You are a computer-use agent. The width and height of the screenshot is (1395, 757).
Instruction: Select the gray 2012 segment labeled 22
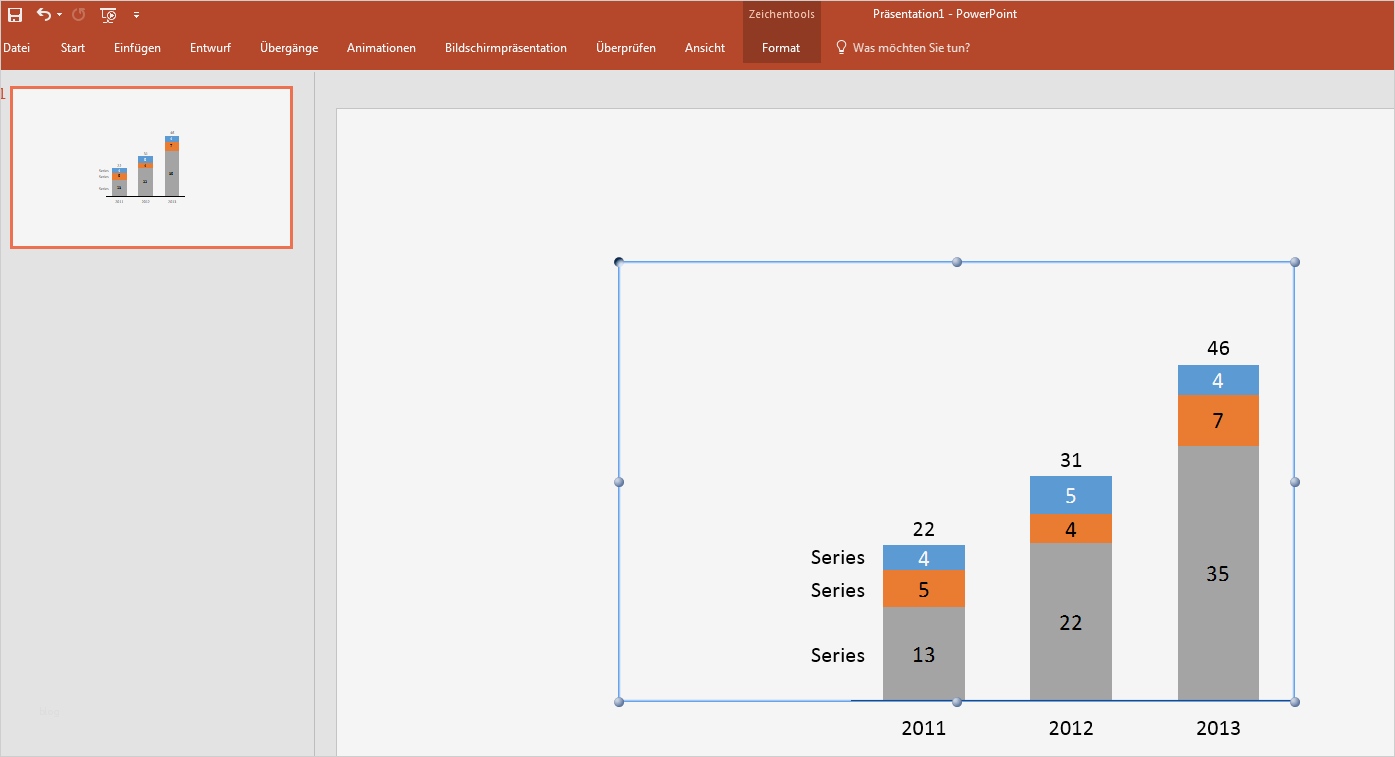tap(1071, 622)
